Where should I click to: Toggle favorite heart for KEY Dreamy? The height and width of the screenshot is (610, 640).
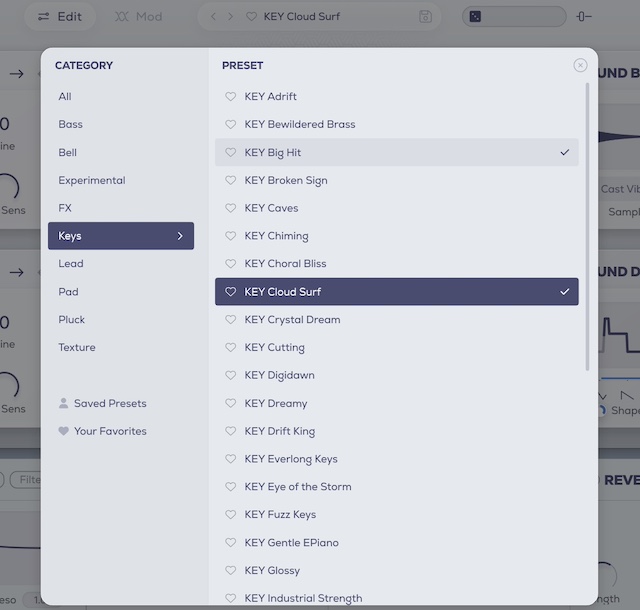point(230,404)
